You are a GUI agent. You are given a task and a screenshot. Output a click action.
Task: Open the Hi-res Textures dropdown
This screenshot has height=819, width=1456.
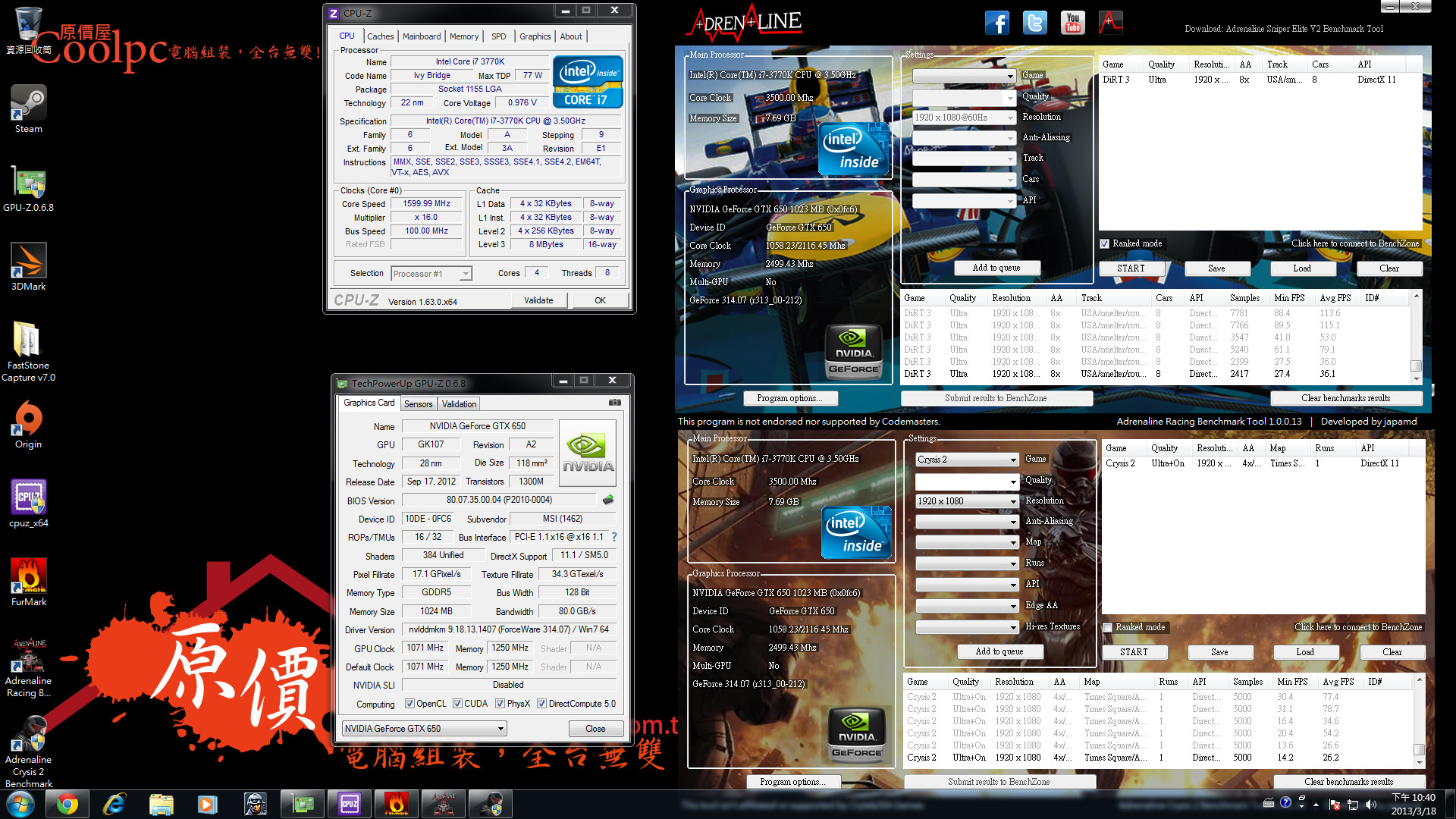click(967, 627)
